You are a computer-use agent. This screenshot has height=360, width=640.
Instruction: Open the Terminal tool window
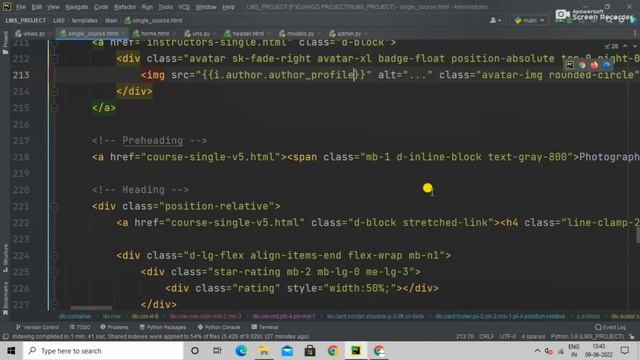265,327
